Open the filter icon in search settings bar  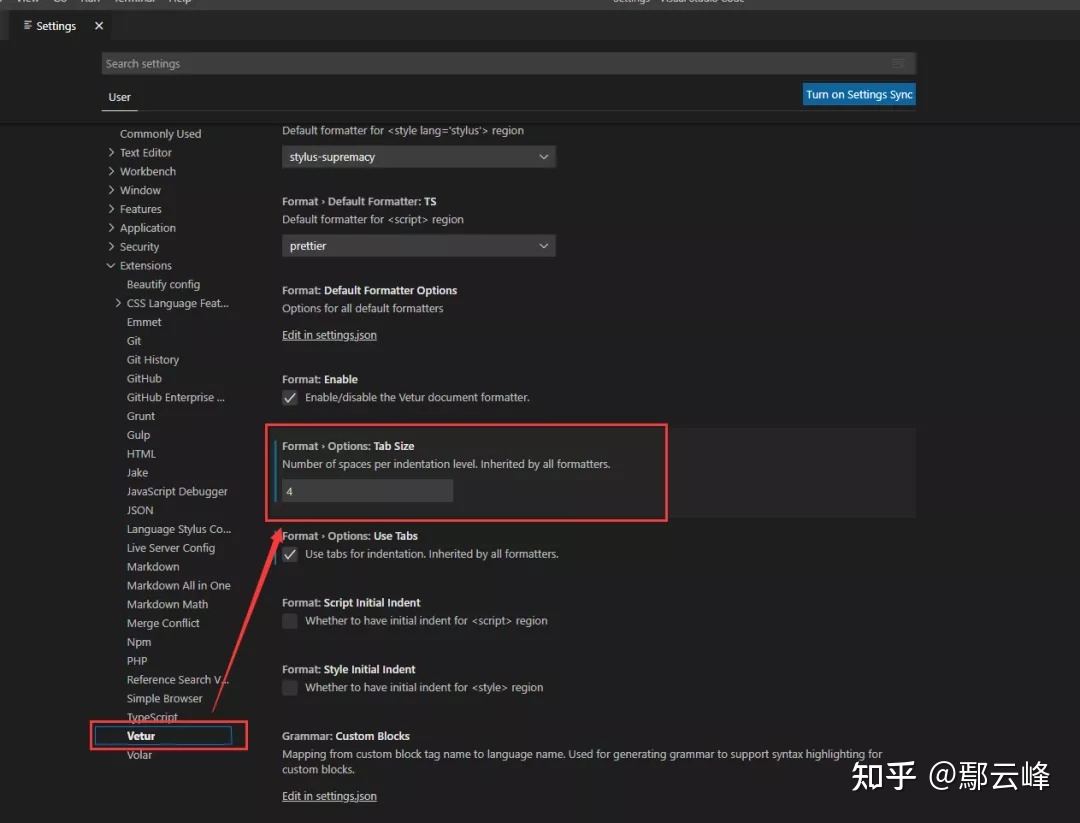point(897,63)
